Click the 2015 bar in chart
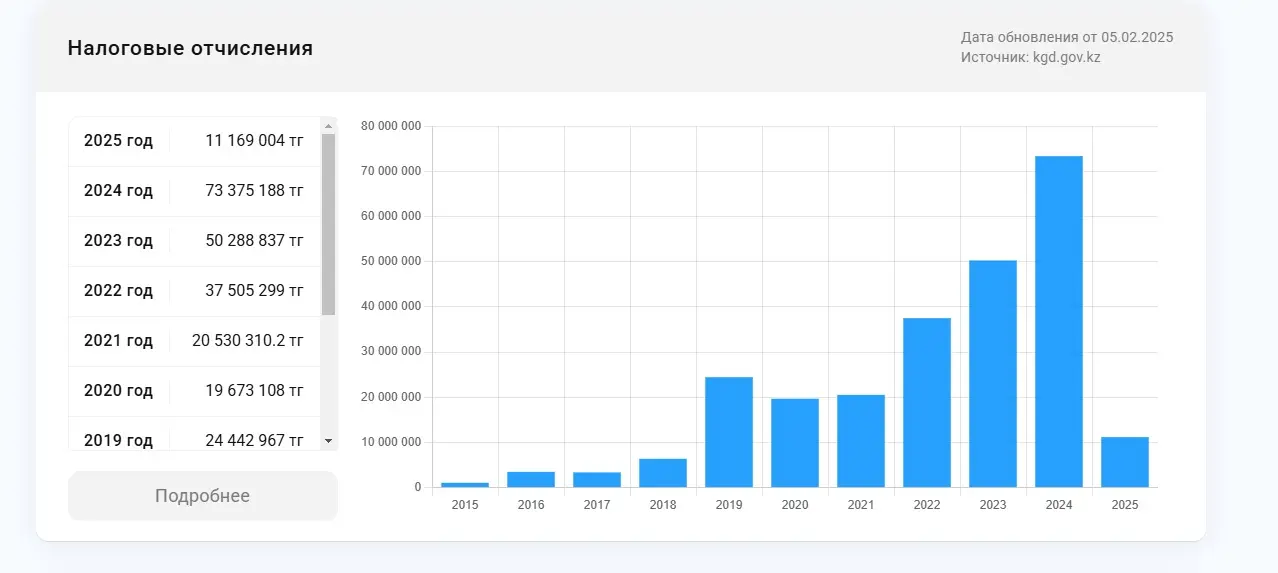 point(465,485)
